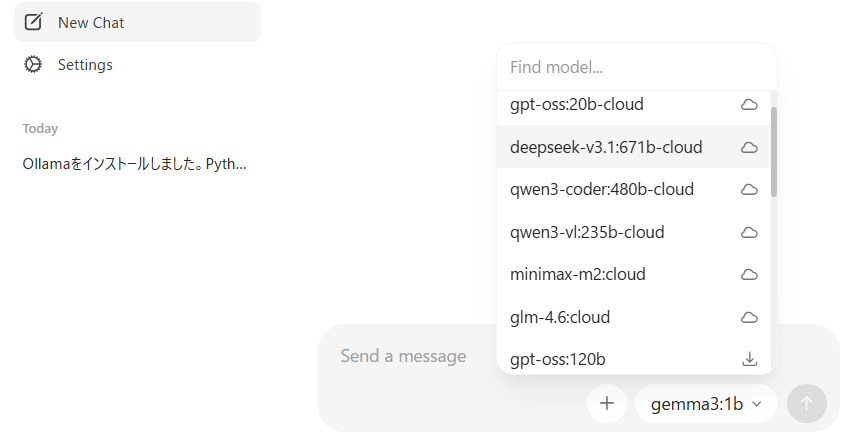Click cloud icon beside gpt-oss:20b-cloud
This screenshot has height=442, width=861.
pos(749,104)
